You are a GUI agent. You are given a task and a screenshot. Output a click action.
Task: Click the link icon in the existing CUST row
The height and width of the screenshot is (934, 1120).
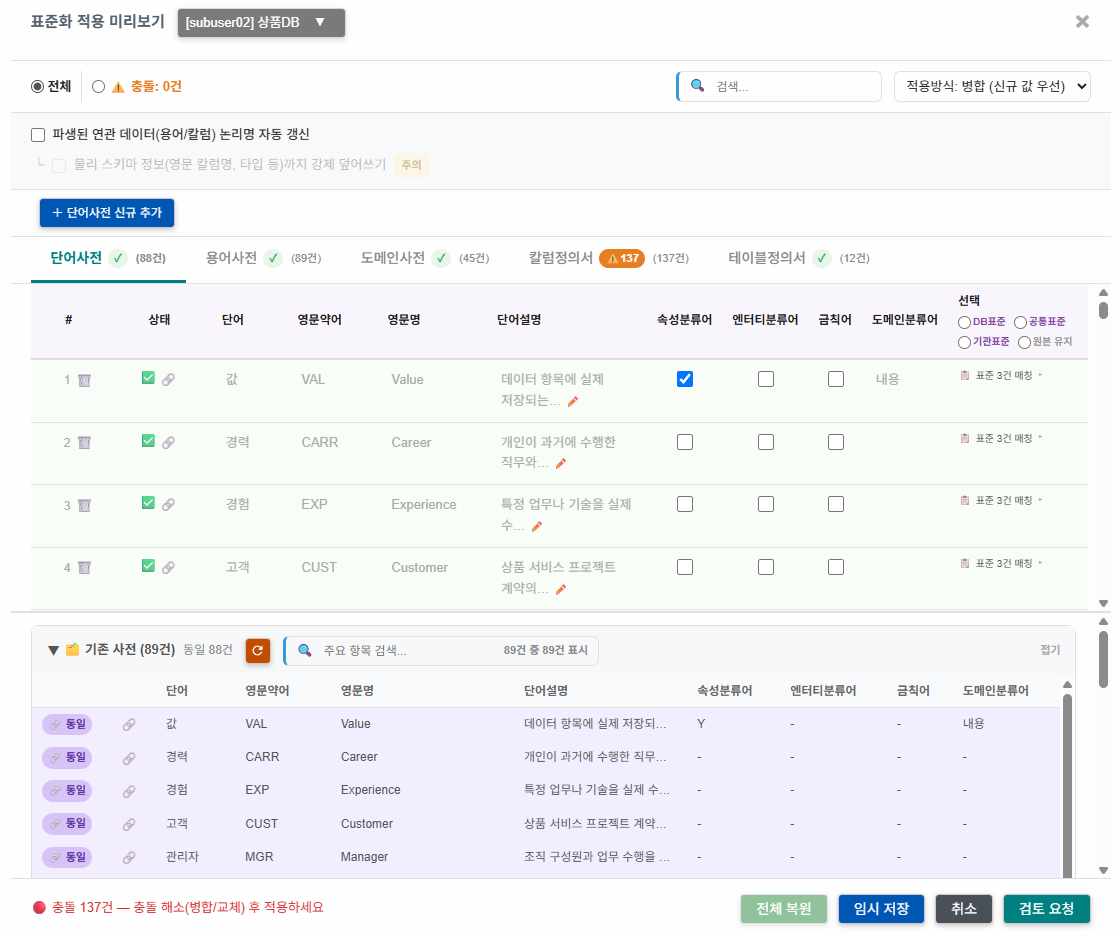[x=129, y=825]
